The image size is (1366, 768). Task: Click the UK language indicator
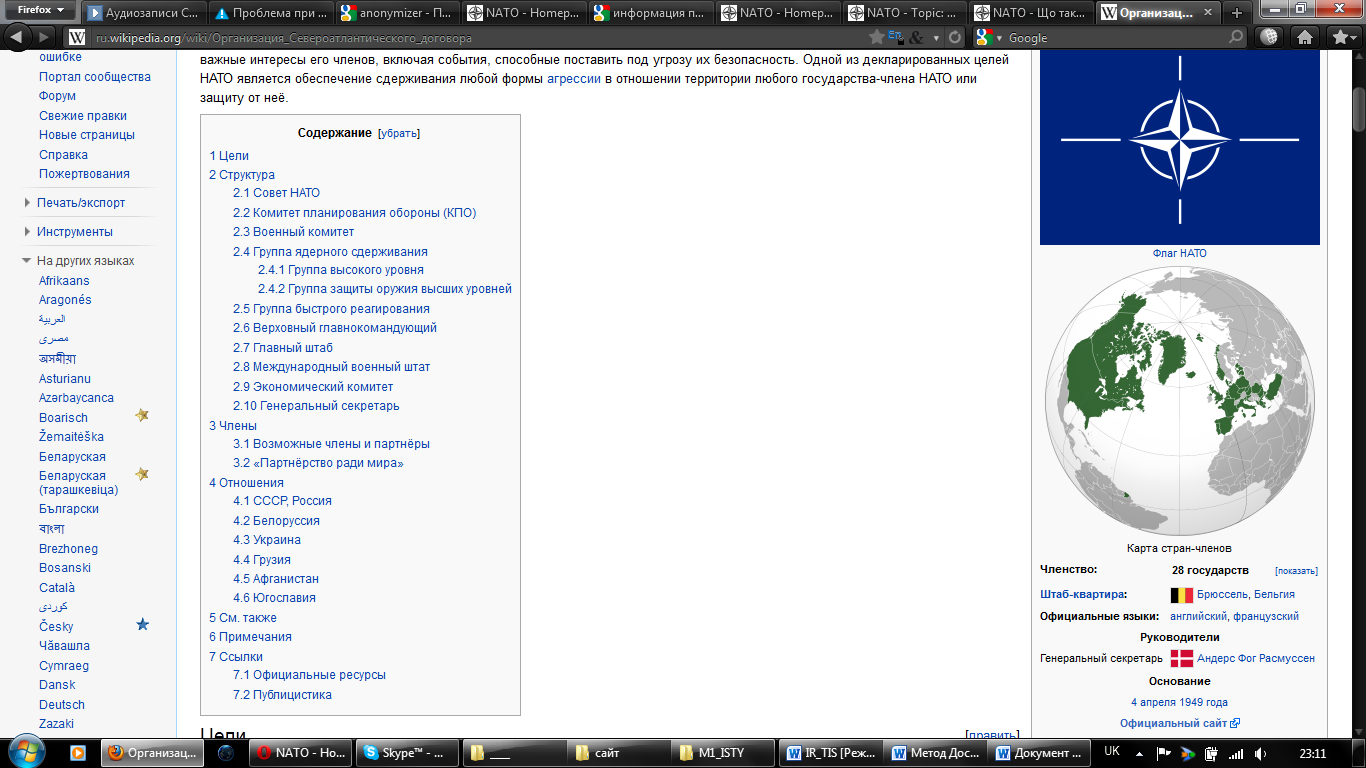click(x=1112, y=752)
